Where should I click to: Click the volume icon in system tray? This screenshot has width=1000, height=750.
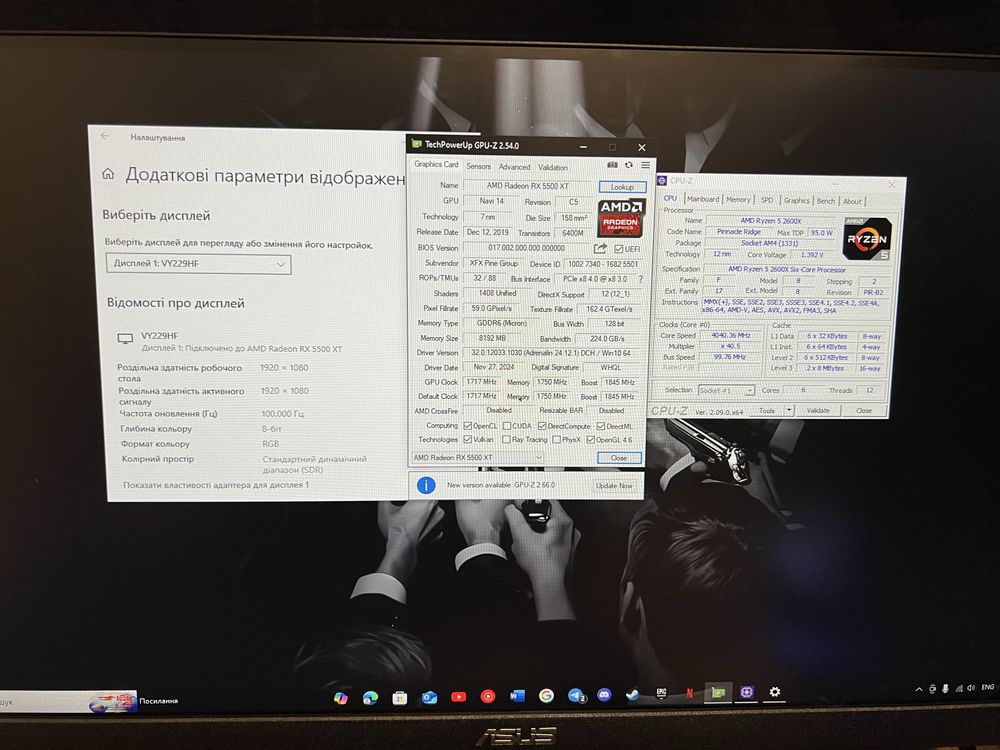[x=971, y=688]
